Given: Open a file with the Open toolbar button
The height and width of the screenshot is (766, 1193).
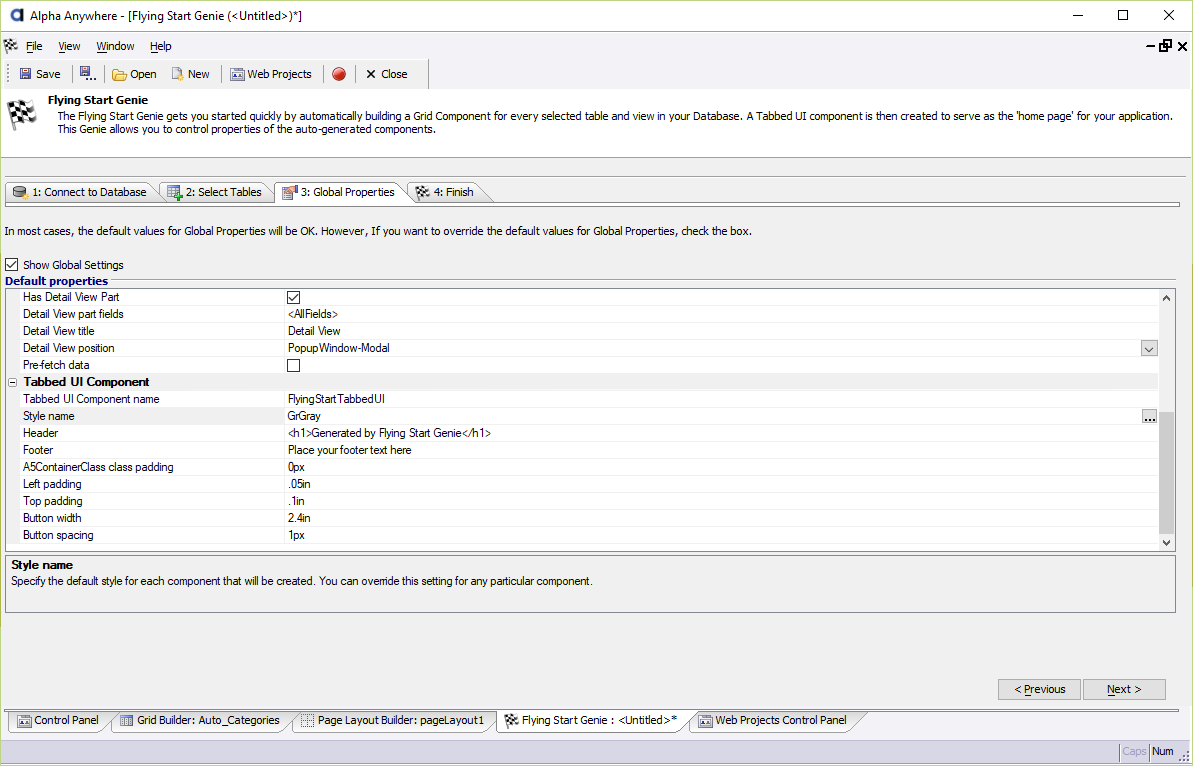Looking at the screenshot, I should click(134, 74).
